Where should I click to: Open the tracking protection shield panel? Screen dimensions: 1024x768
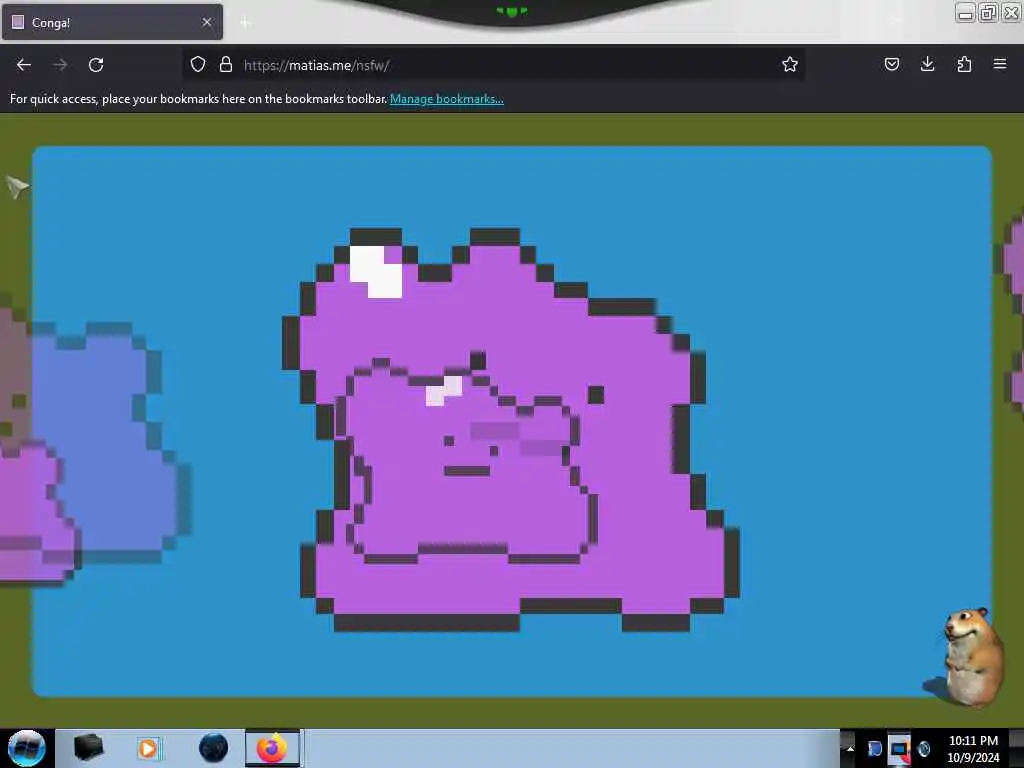[198, 64]
